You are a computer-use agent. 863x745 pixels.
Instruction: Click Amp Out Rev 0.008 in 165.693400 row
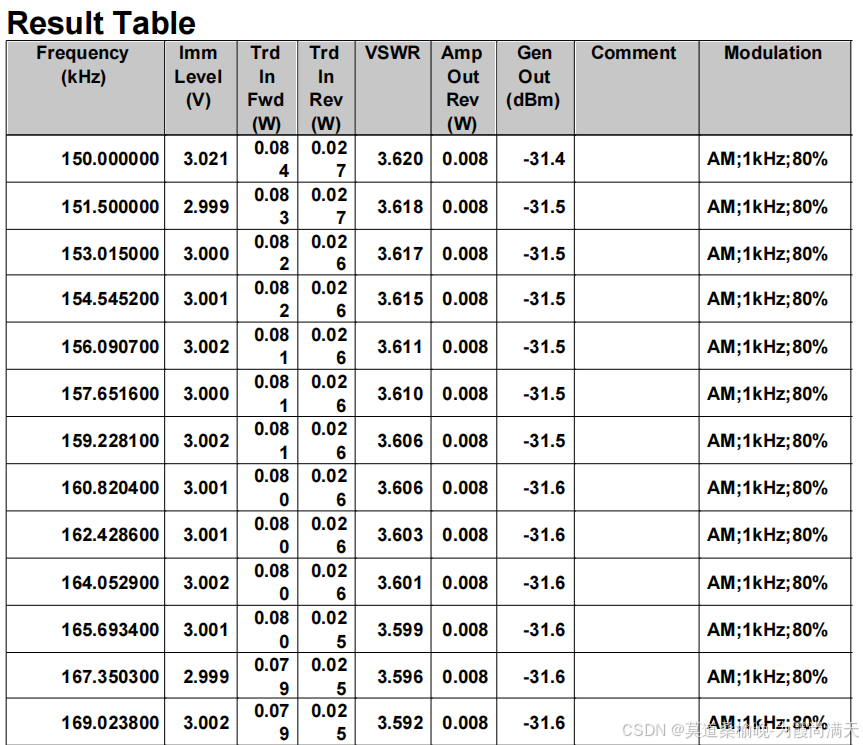tap(465, 629)
